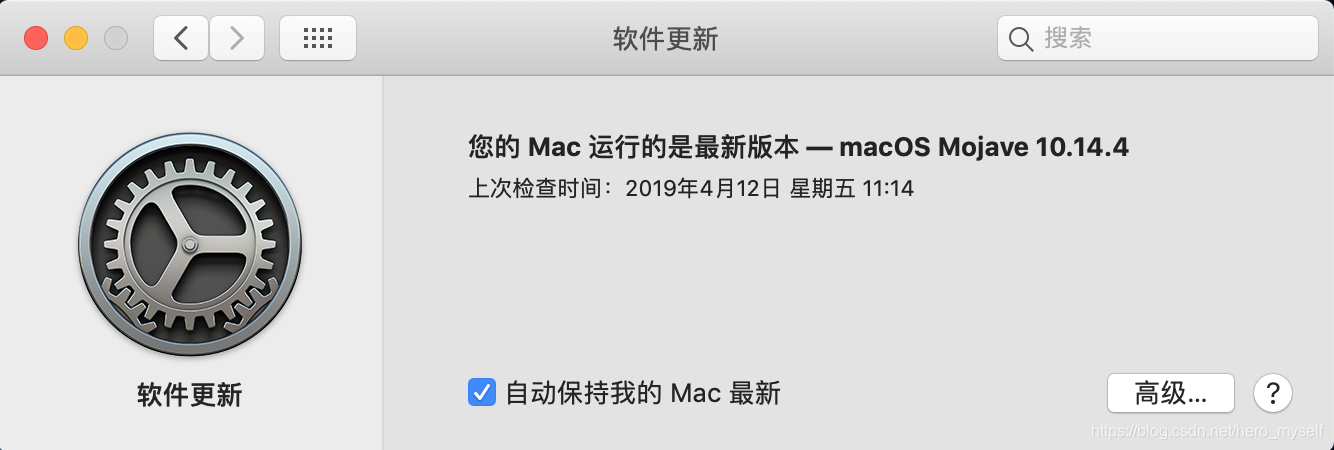Minimize the window with the yellow button

76,39
